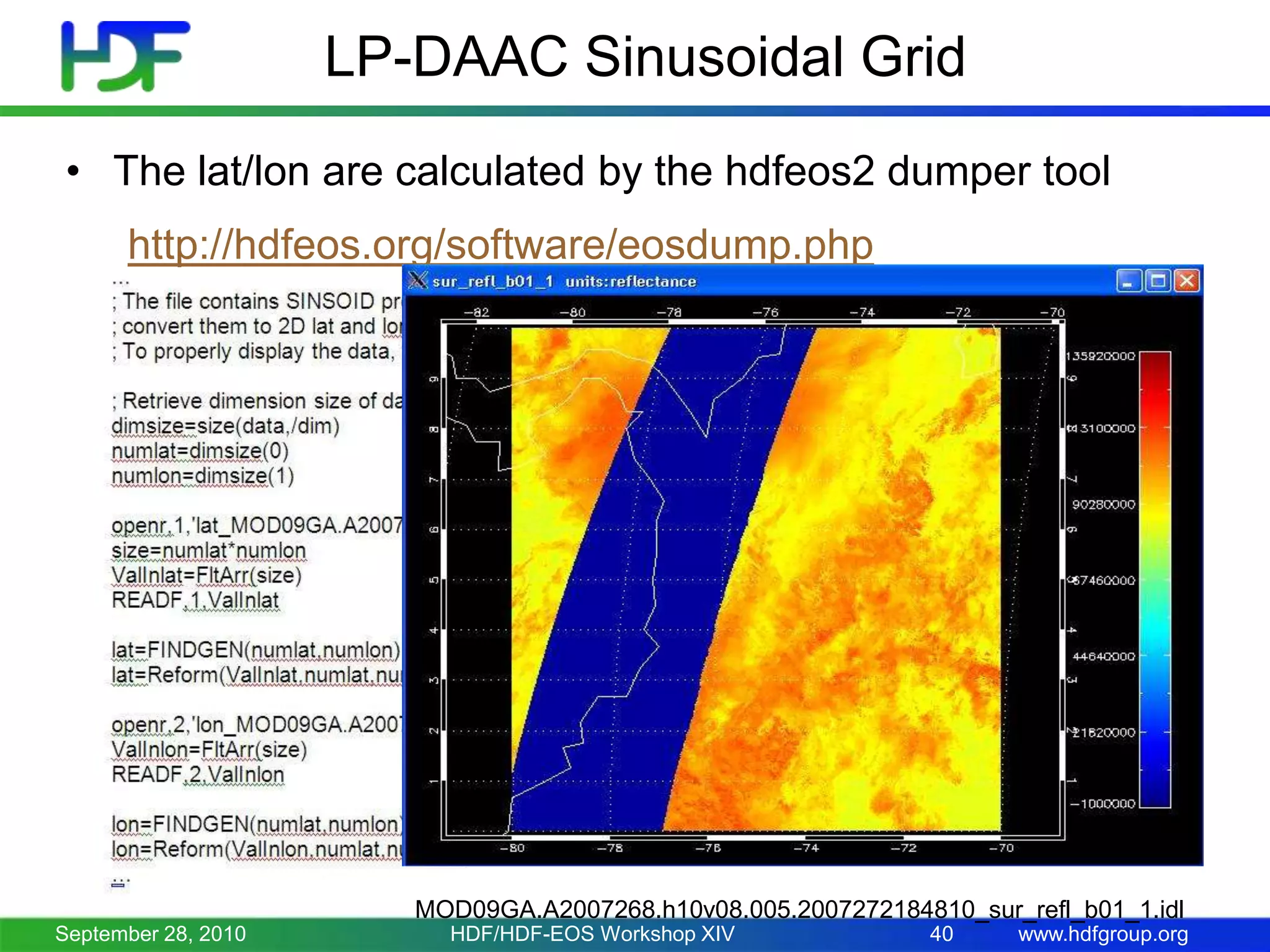Minimize the sur_refl_b01_1 window
The height and width of the screenshot is (952, 1270).
[1128, 281]
